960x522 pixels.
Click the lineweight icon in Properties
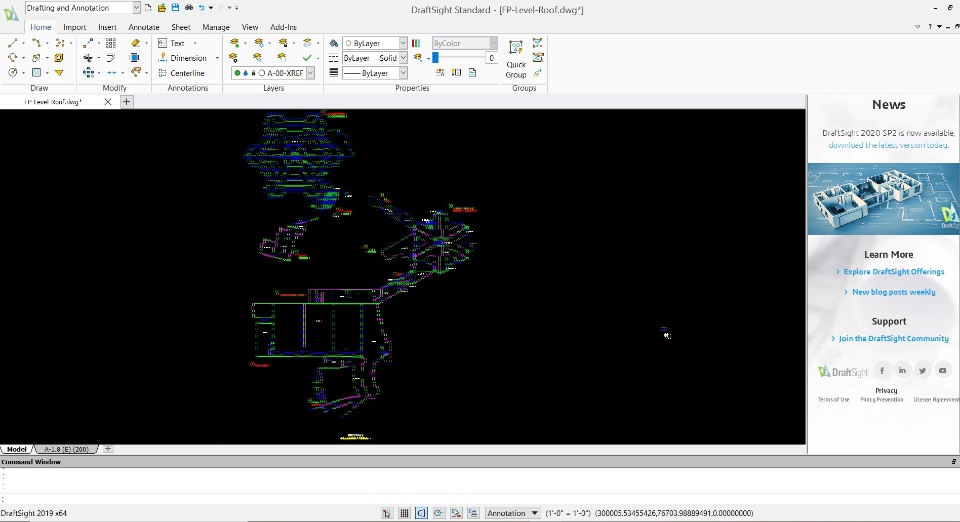click(x=334, y=72)
